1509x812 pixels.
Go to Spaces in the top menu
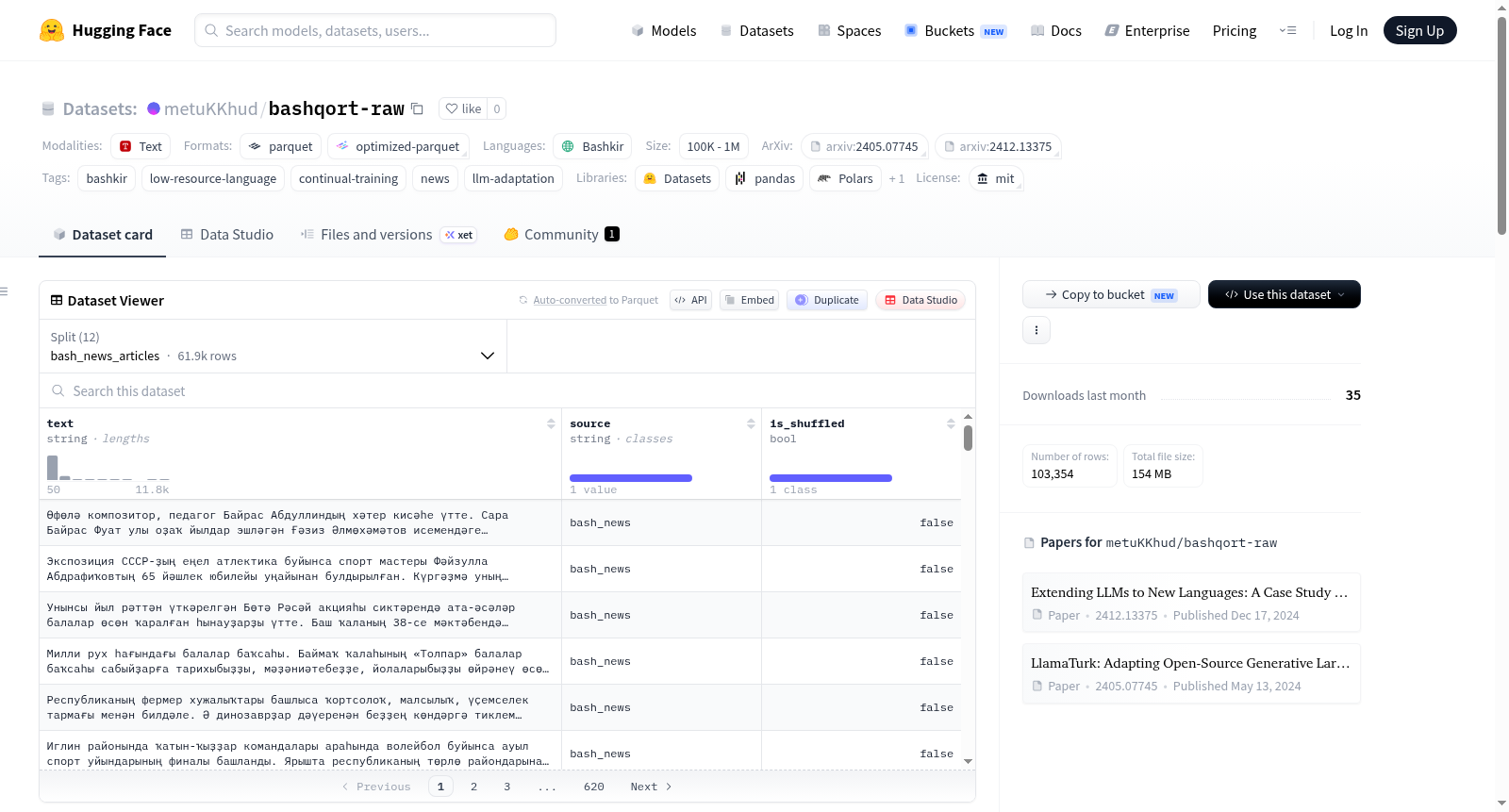[849, 30]
